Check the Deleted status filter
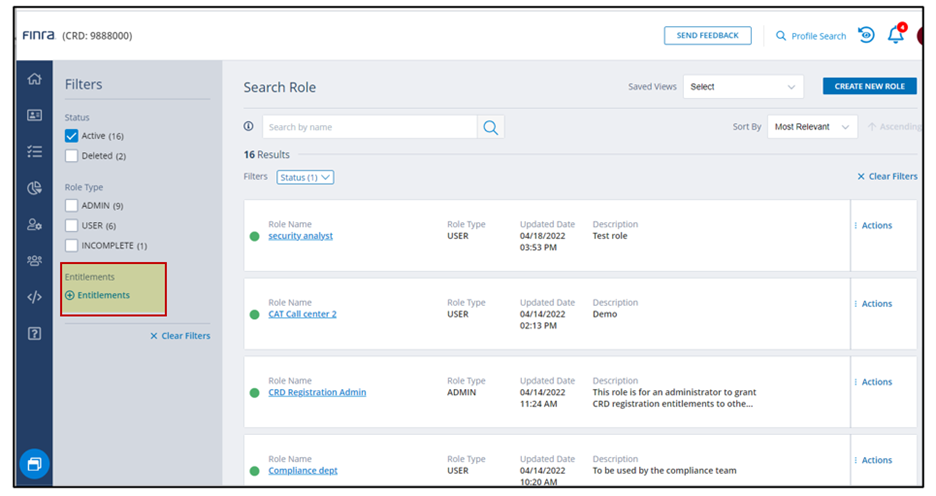 click(72, 156)
